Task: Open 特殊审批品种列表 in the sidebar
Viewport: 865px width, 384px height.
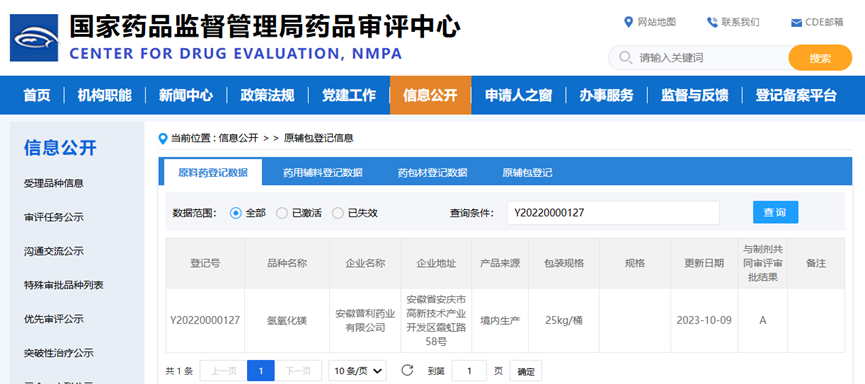Action: (x=63, y=285)
